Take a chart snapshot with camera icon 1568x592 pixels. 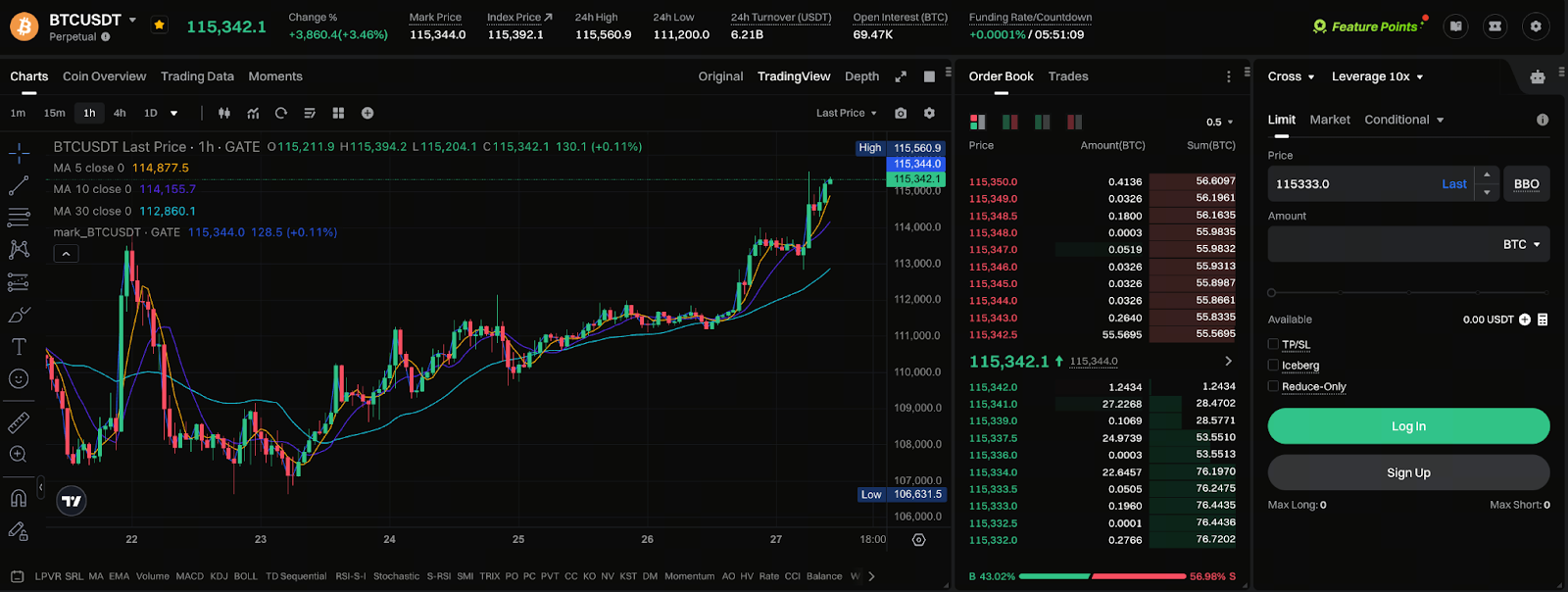point(901,113)
